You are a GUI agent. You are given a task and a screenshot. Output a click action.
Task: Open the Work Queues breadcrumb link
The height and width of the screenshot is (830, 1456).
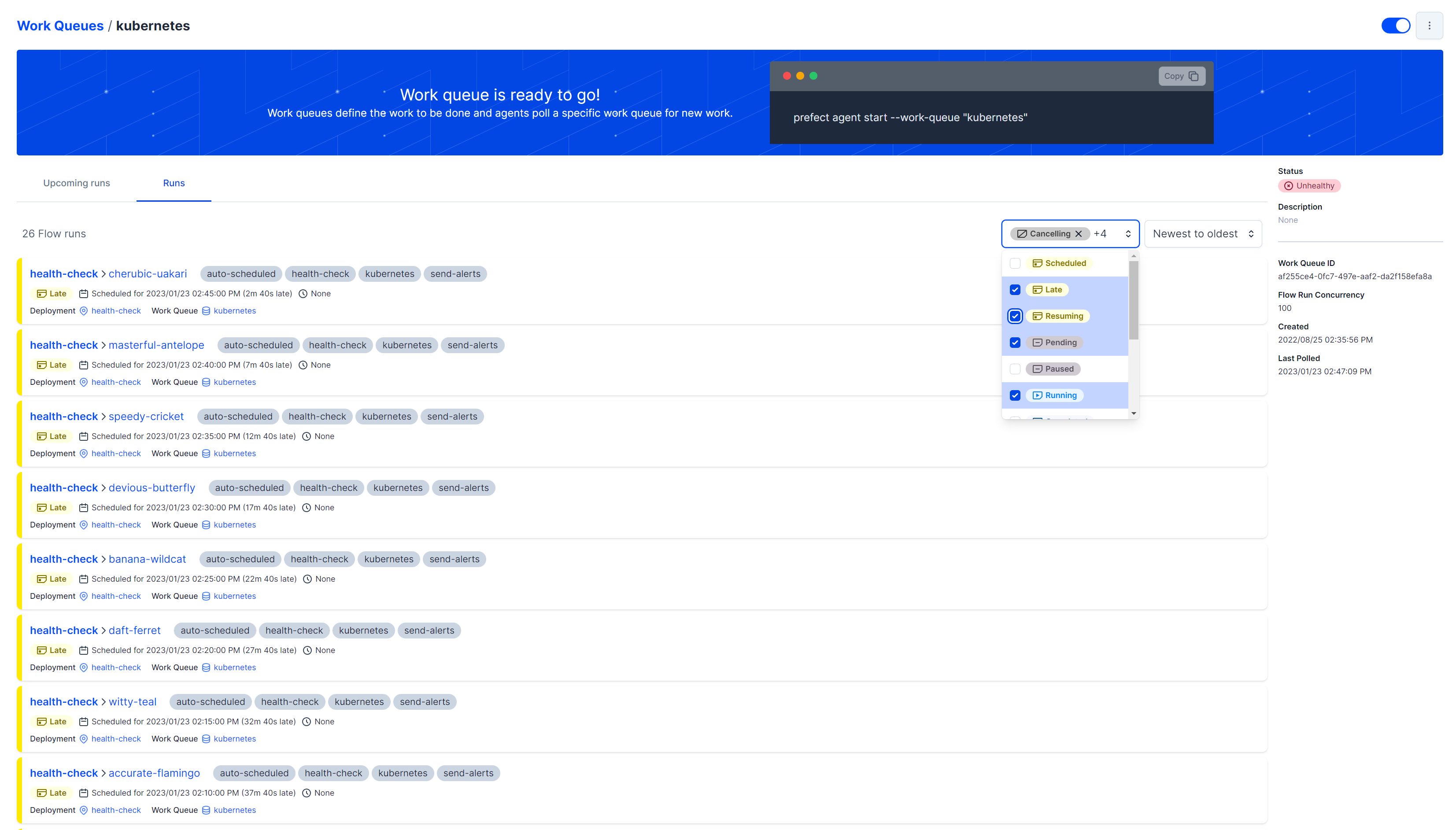[60, 26]
